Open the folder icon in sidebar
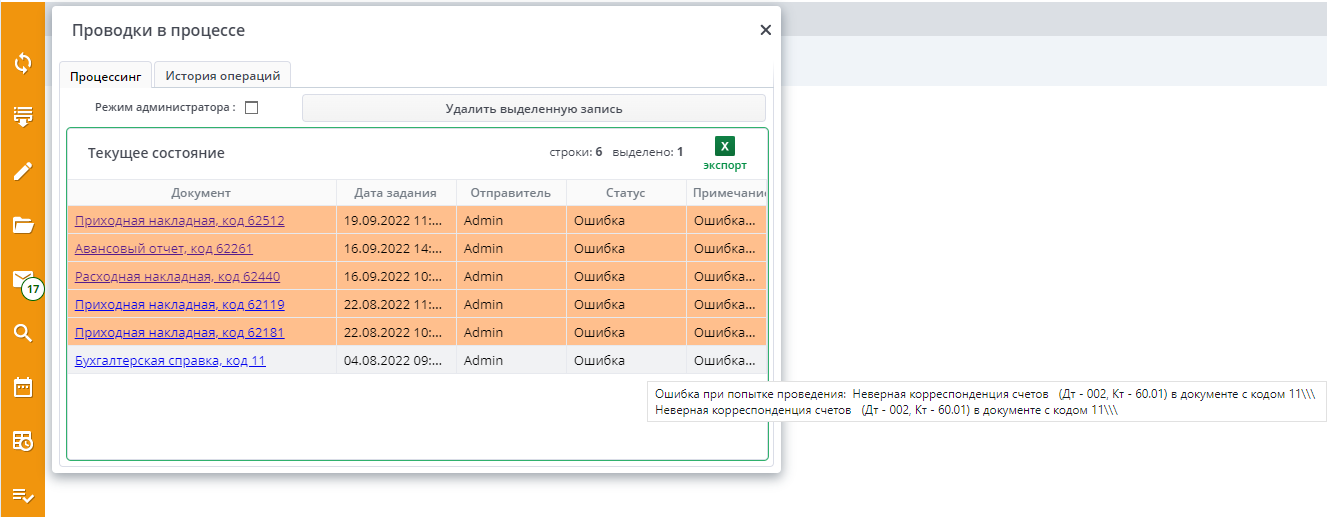 click(23, 225)
